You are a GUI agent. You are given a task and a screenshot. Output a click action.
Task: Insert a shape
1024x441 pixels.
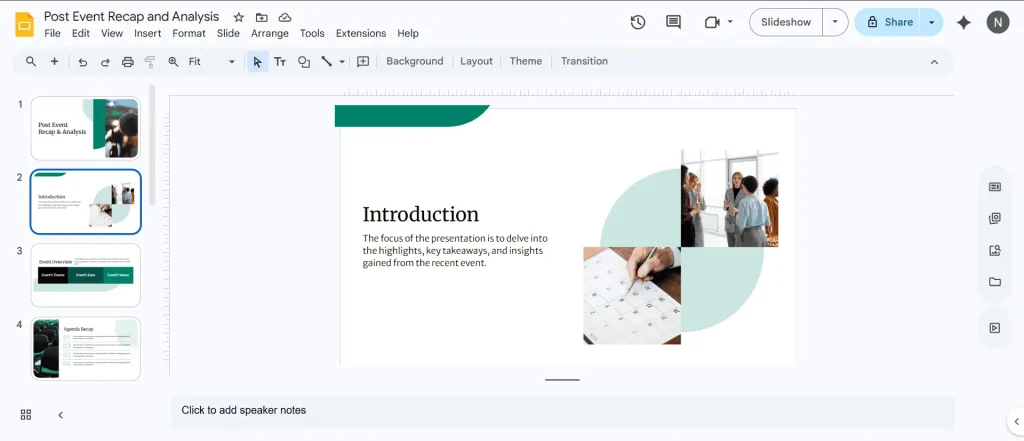coord(304,62)
